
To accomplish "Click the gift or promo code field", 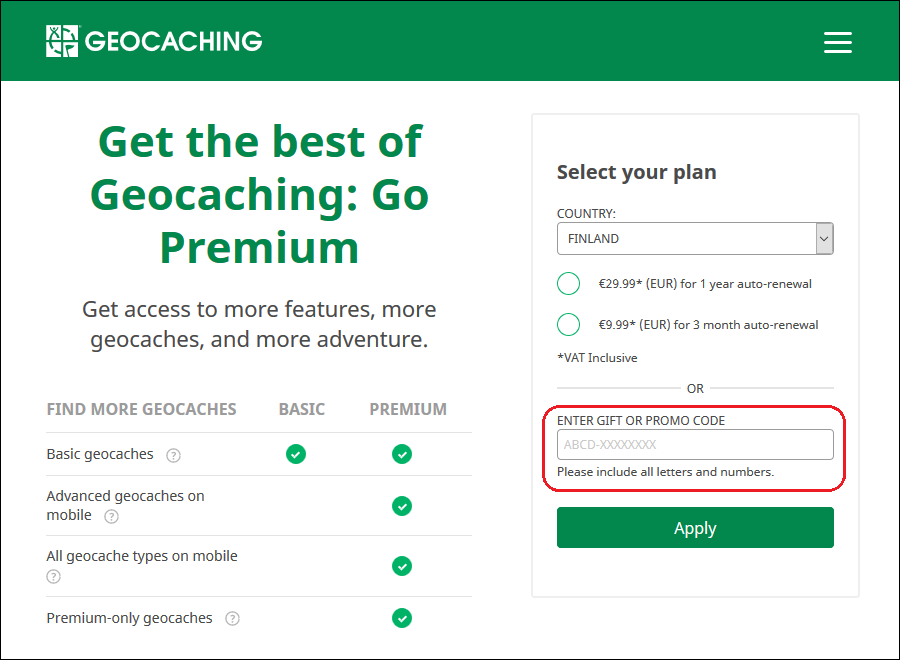I will coord(694,445).
